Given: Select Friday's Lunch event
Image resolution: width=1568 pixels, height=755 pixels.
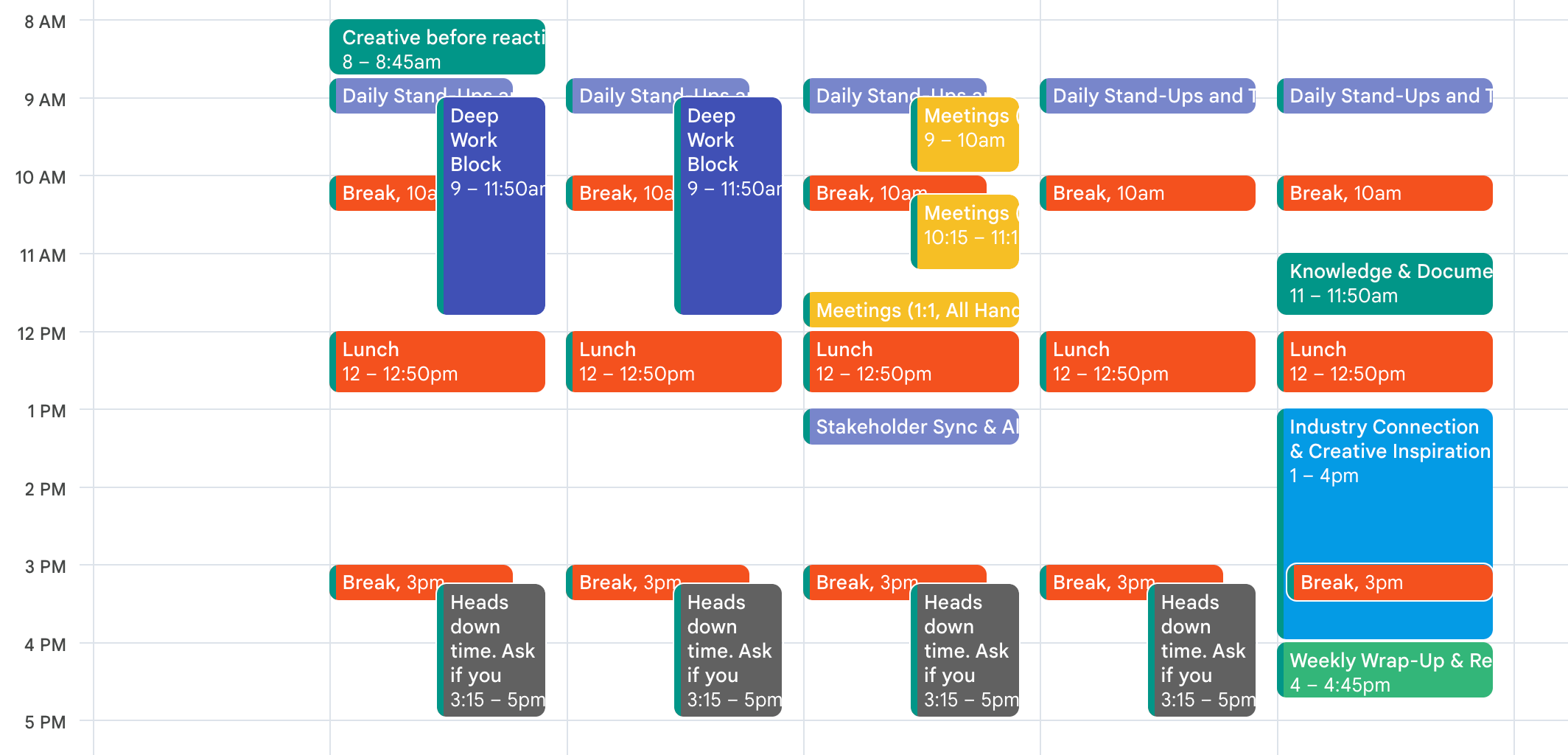Looking at the screenshot, I should (x=1384, y=361).
